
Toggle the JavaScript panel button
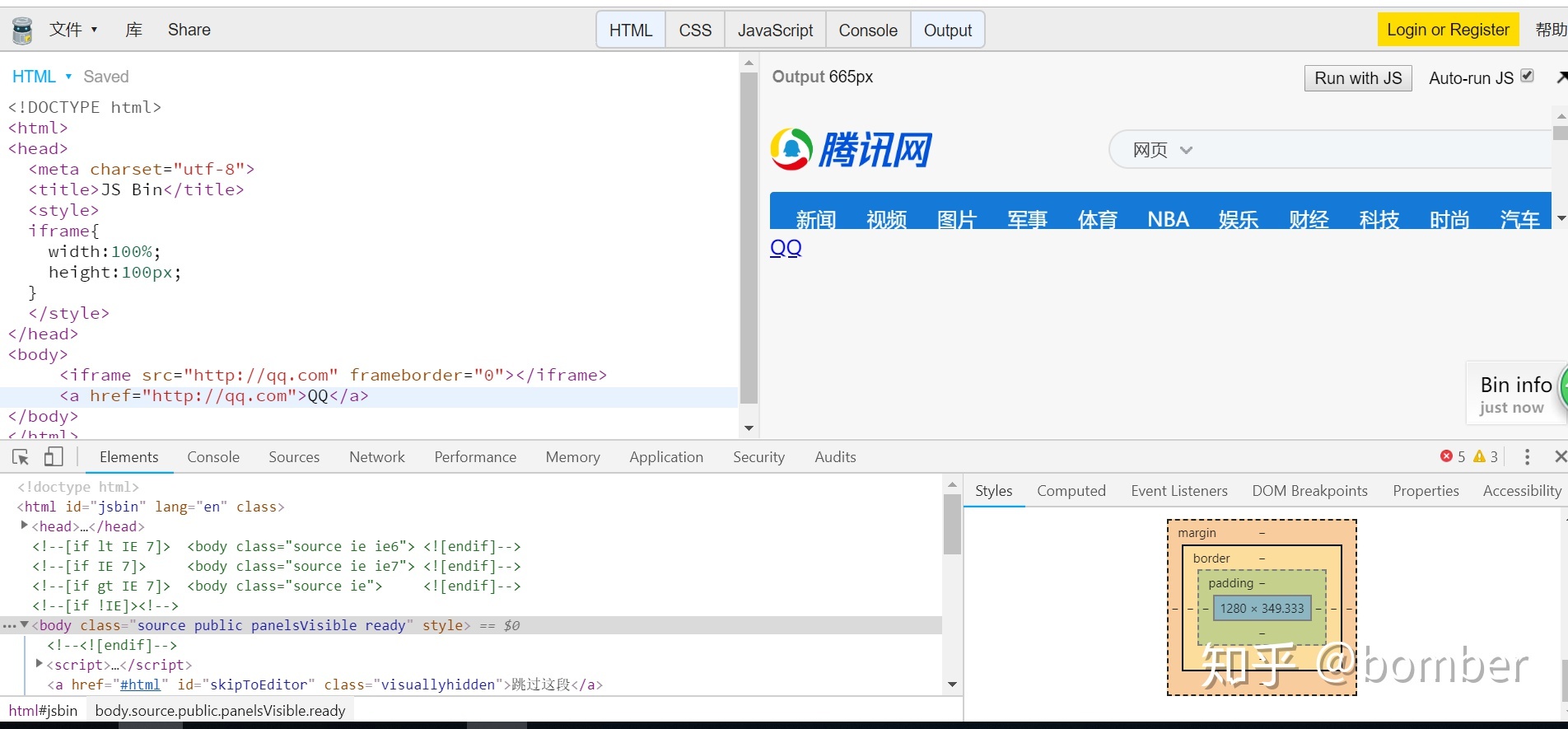tap(775, 30)
